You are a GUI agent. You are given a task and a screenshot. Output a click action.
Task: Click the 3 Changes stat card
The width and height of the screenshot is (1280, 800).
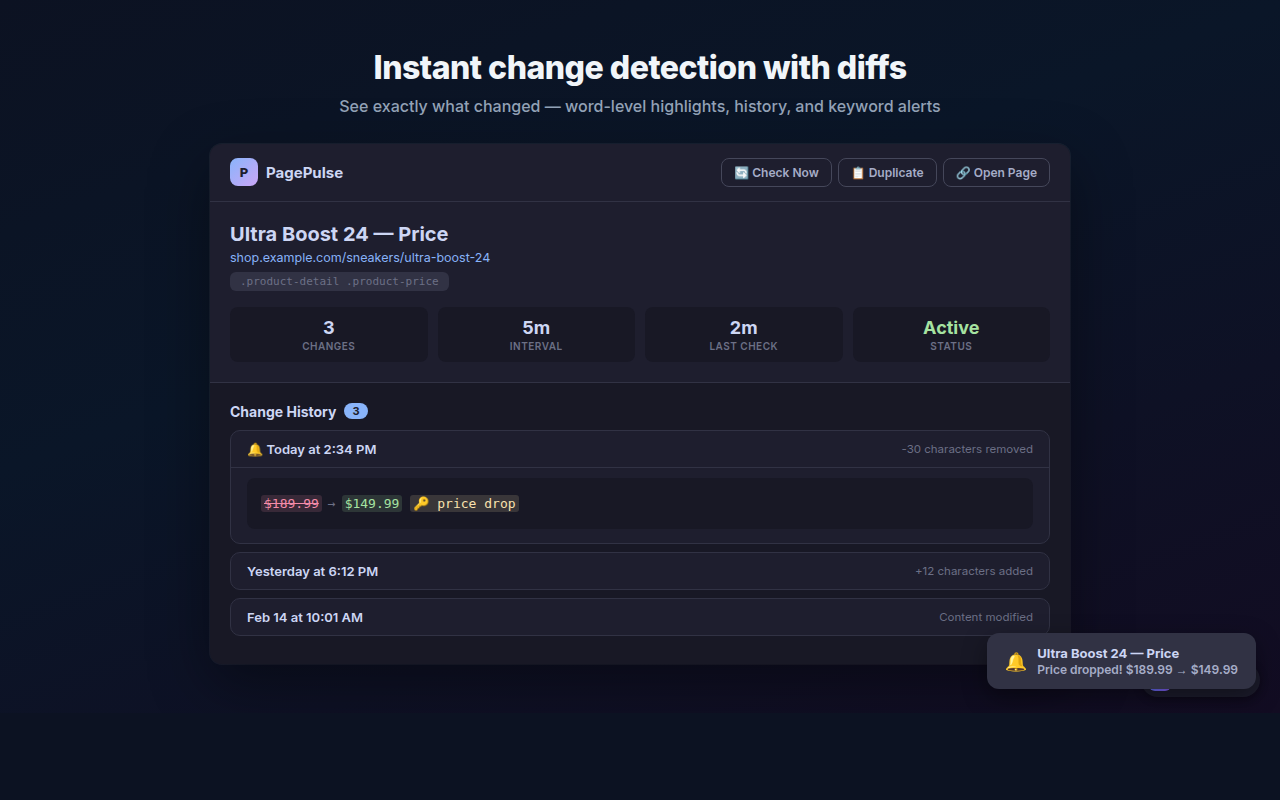[x=329, y=334]
